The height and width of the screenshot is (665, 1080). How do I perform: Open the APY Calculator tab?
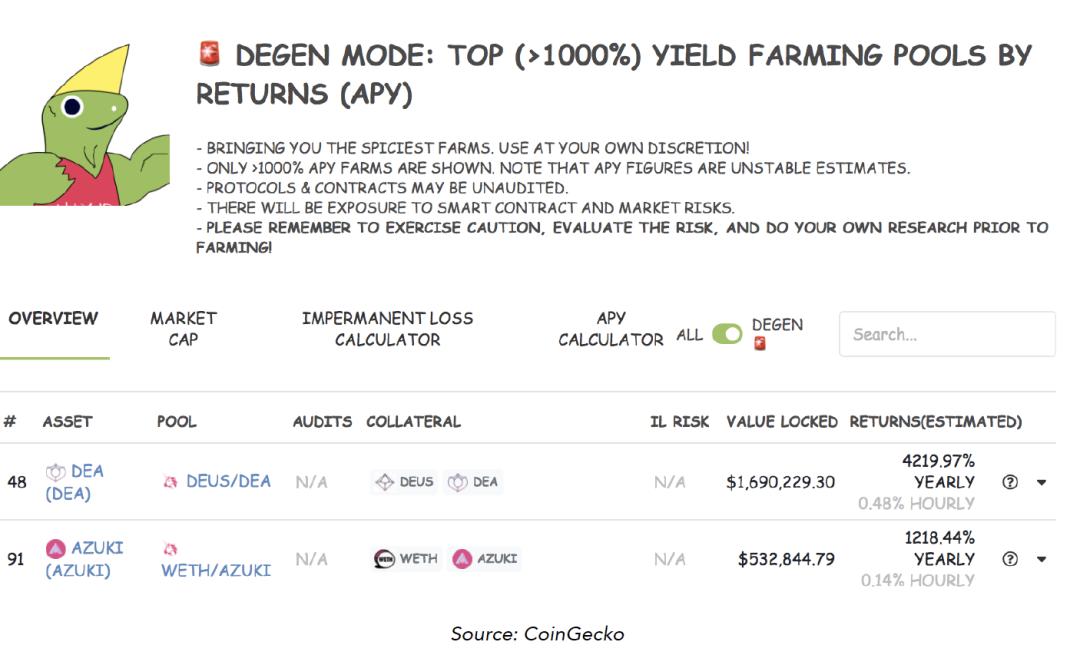pos(610,329)
